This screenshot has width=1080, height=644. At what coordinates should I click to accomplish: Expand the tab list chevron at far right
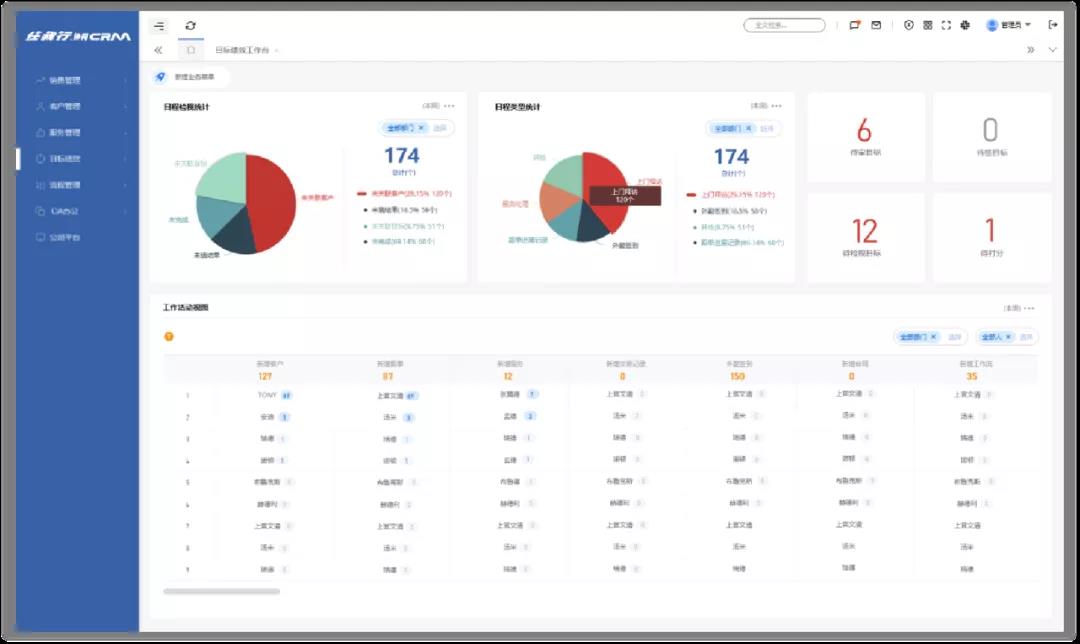coord(1052,49)
